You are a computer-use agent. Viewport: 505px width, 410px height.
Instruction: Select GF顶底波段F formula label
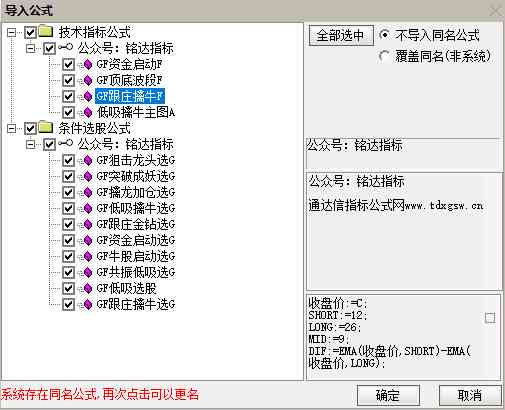click(x=129, y=80)
